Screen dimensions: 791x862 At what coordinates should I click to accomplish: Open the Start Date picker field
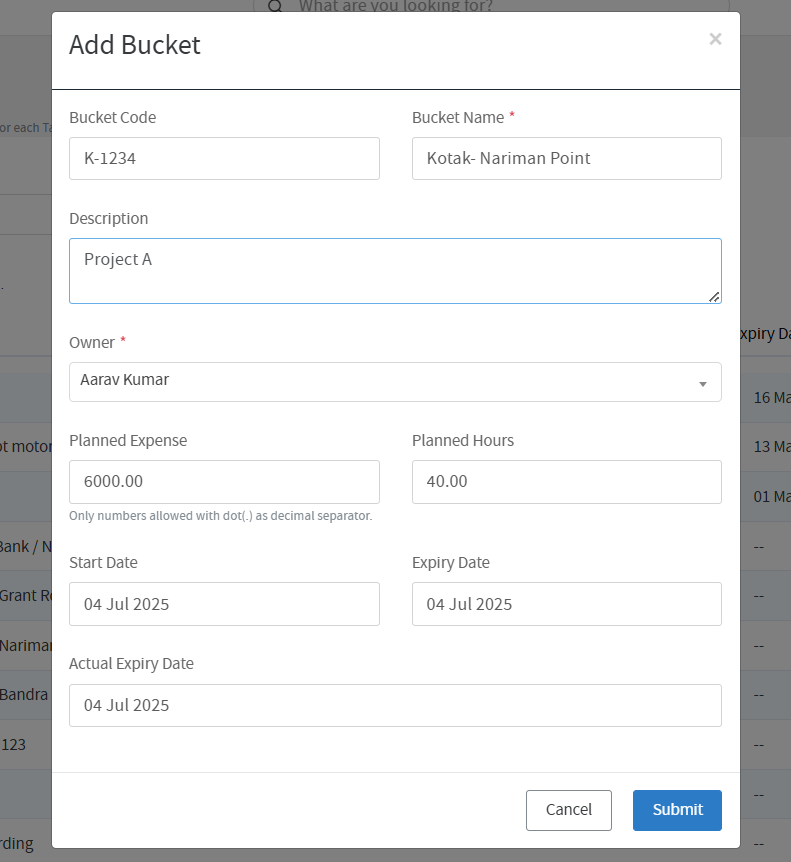coord(224,604)
